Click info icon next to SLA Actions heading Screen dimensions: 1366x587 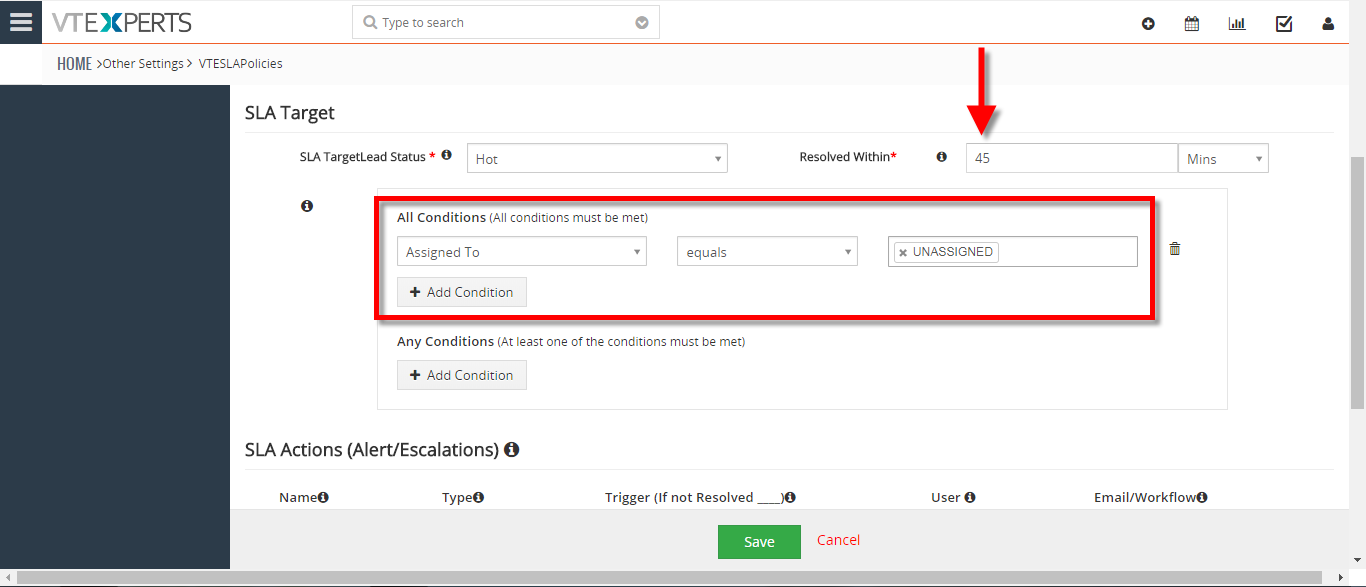coord(511,450)
